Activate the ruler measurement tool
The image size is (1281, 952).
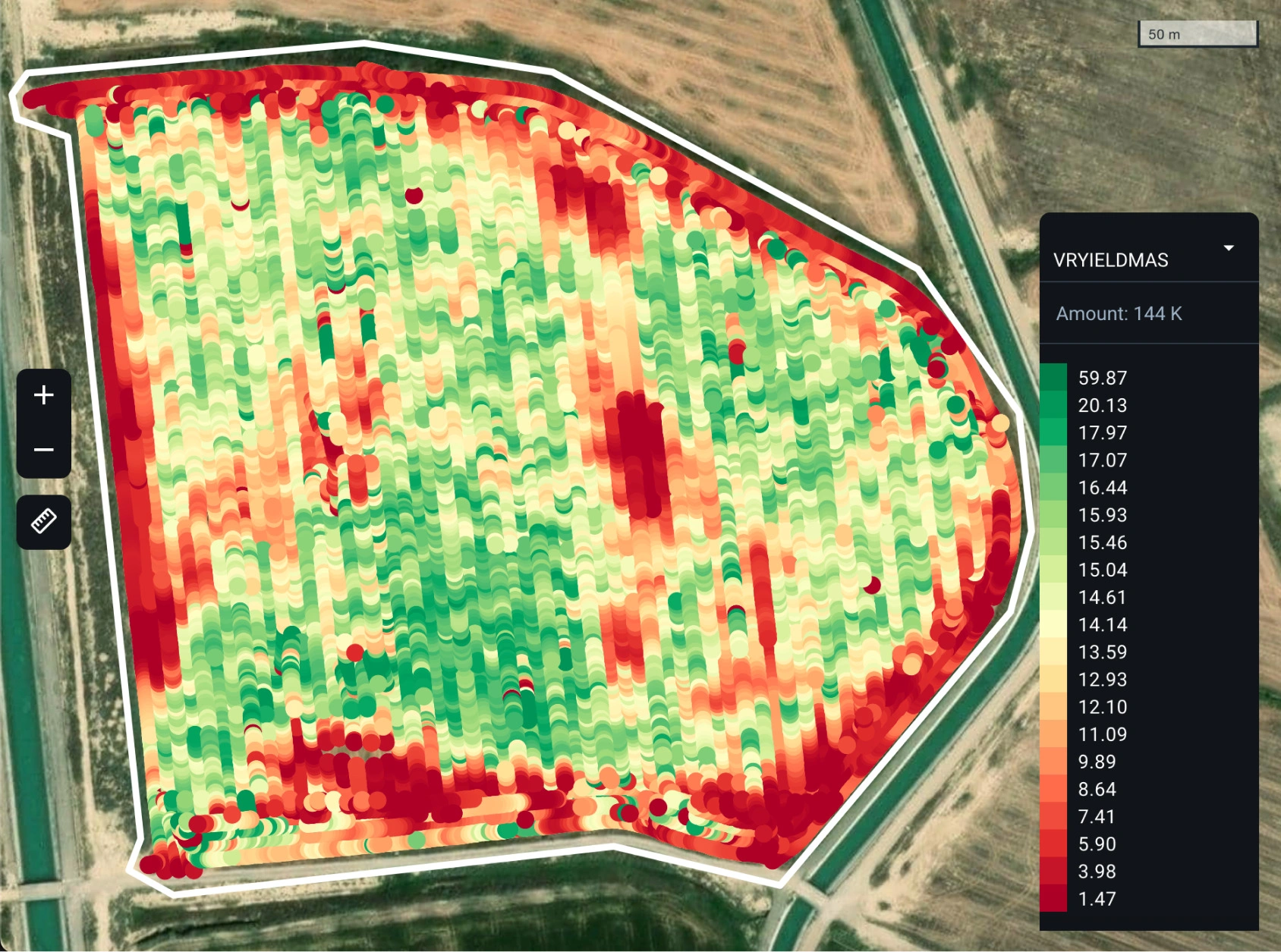(x=44, y=522)
